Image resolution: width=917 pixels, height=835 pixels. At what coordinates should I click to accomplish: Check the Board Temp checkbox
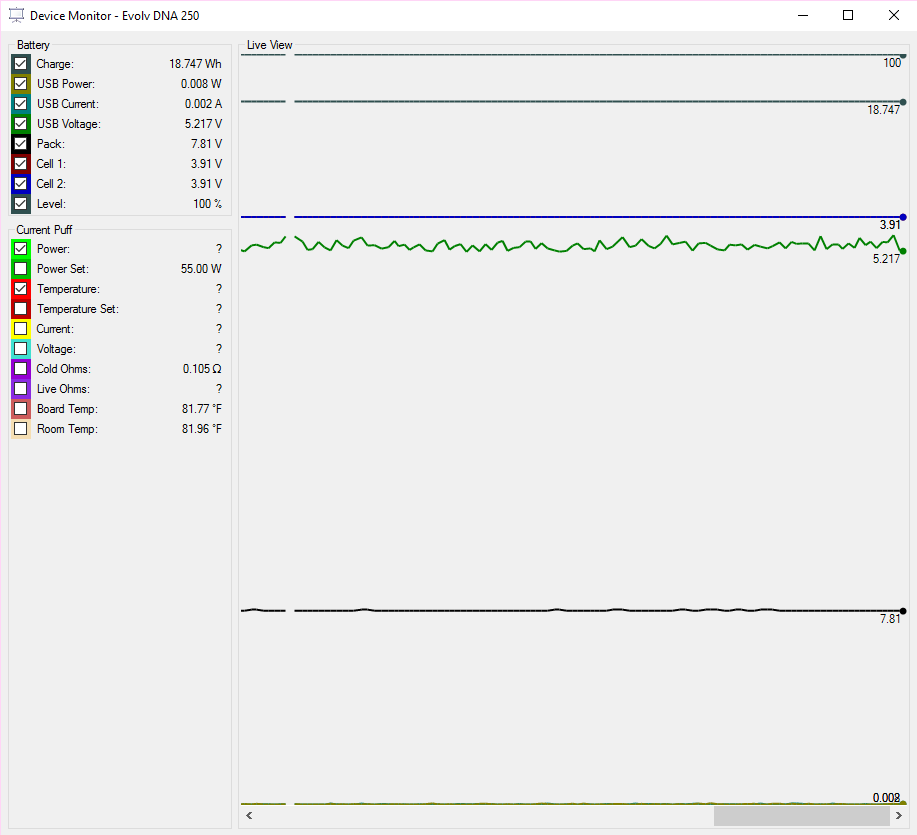coord(21,409)
